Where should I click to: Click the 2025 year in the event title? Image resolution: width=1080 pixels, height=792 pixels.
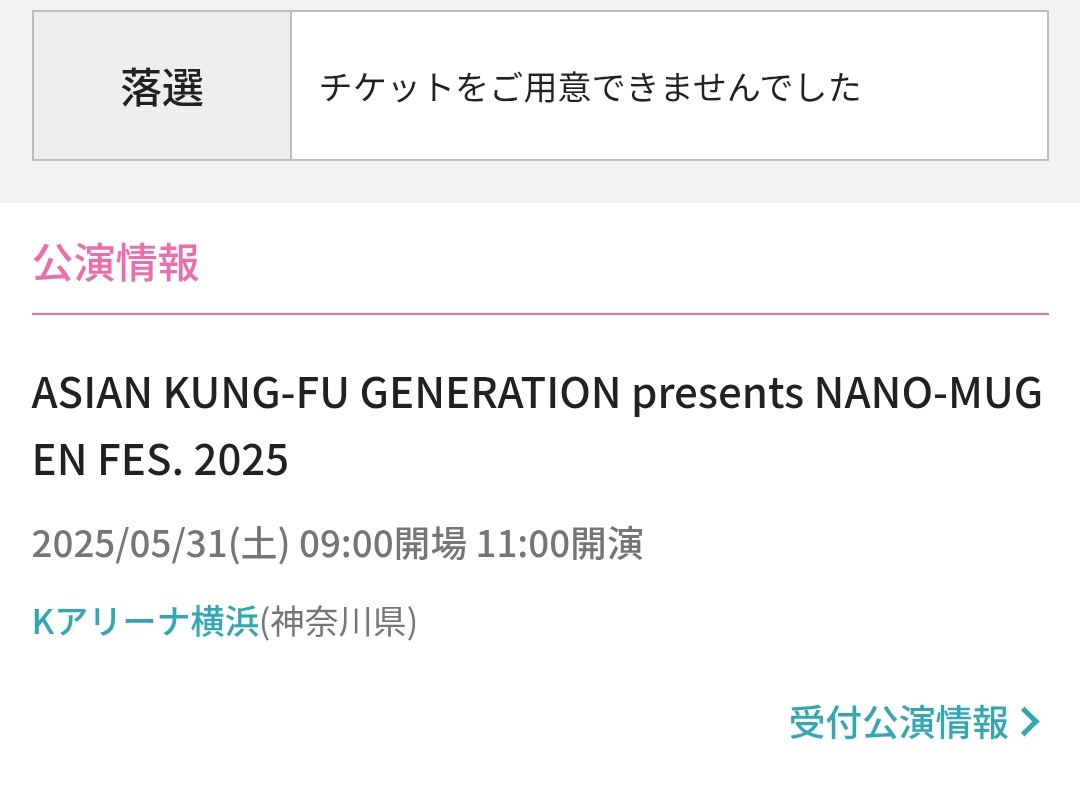(241, 460)
